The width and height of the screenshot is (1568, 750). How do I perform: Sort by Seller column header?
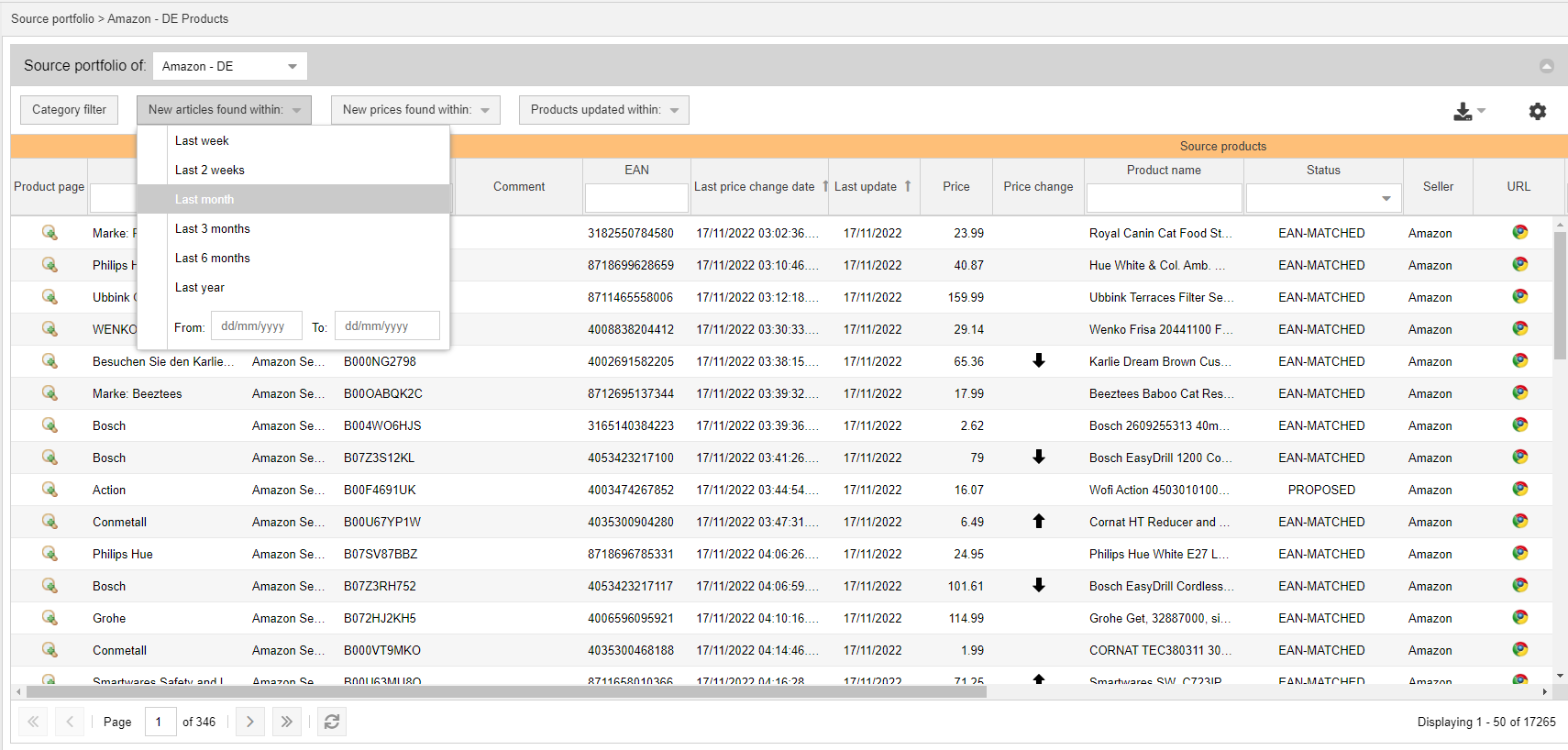(1438, 186)
